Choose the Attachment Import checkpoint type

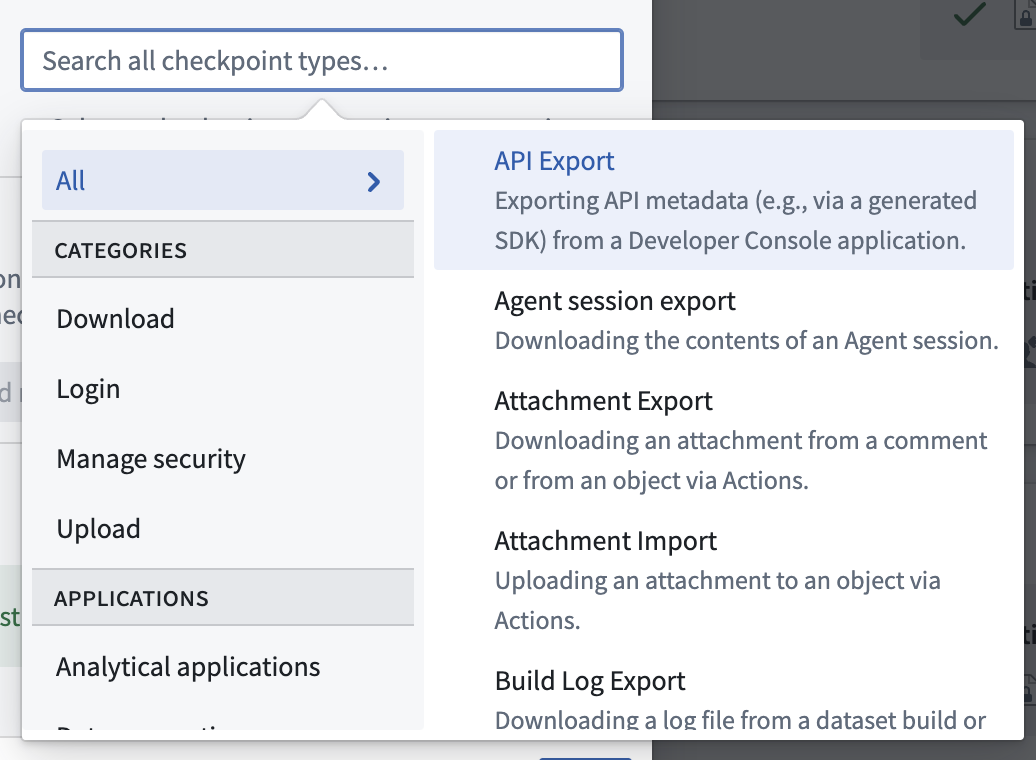[x=723, y=580]
